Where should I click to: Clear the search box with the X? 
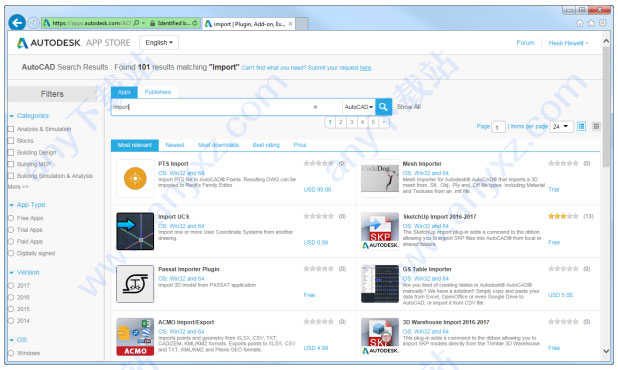coord(315,107)
